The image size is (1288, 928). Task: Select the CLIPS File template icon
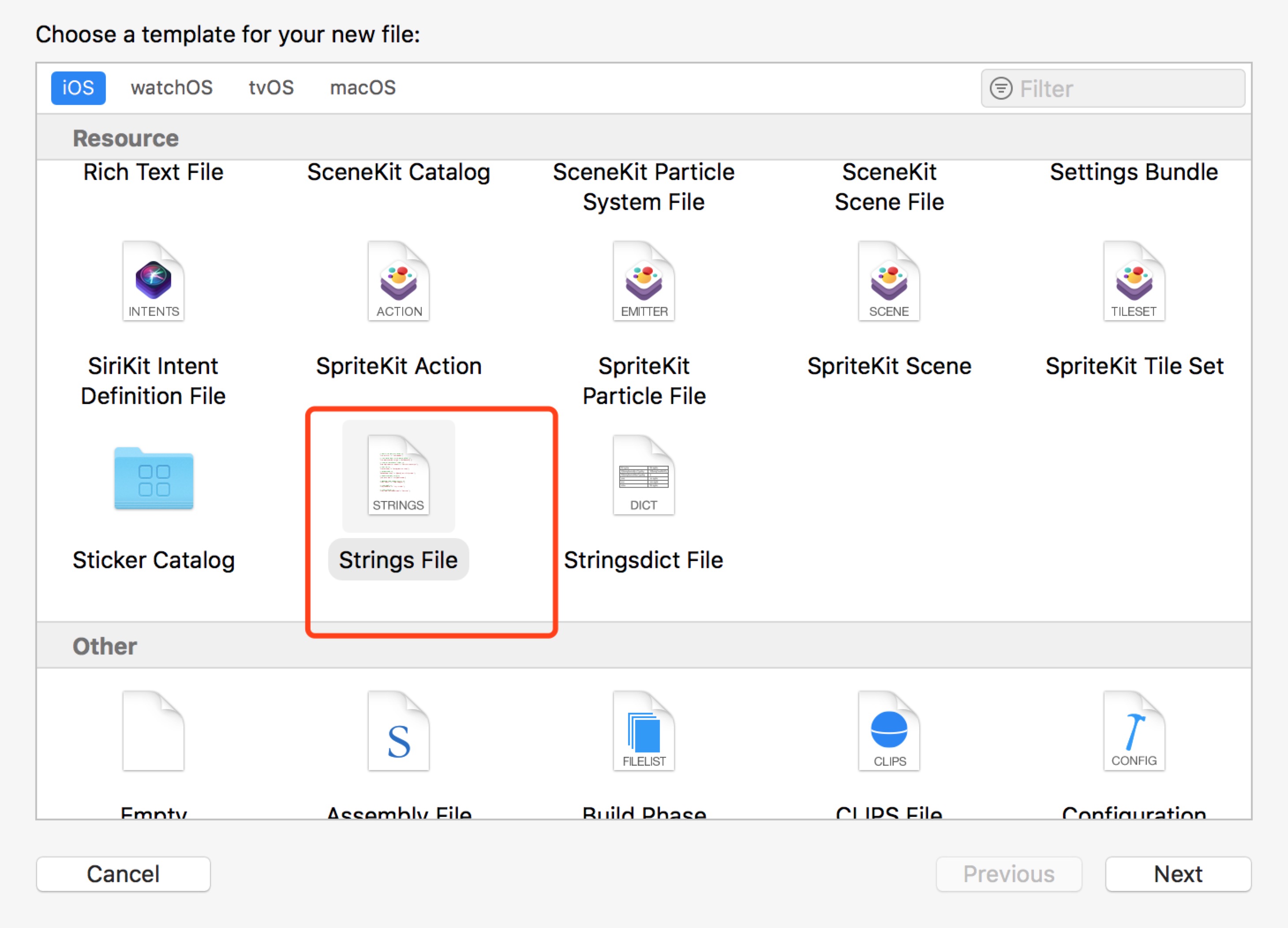pos(889,731)
